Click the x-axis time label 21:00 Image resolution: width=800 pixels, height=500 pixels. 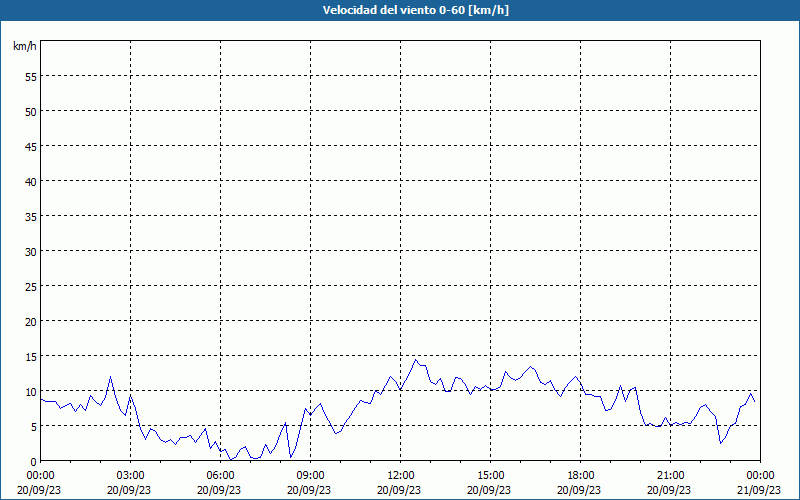point(670,476)
